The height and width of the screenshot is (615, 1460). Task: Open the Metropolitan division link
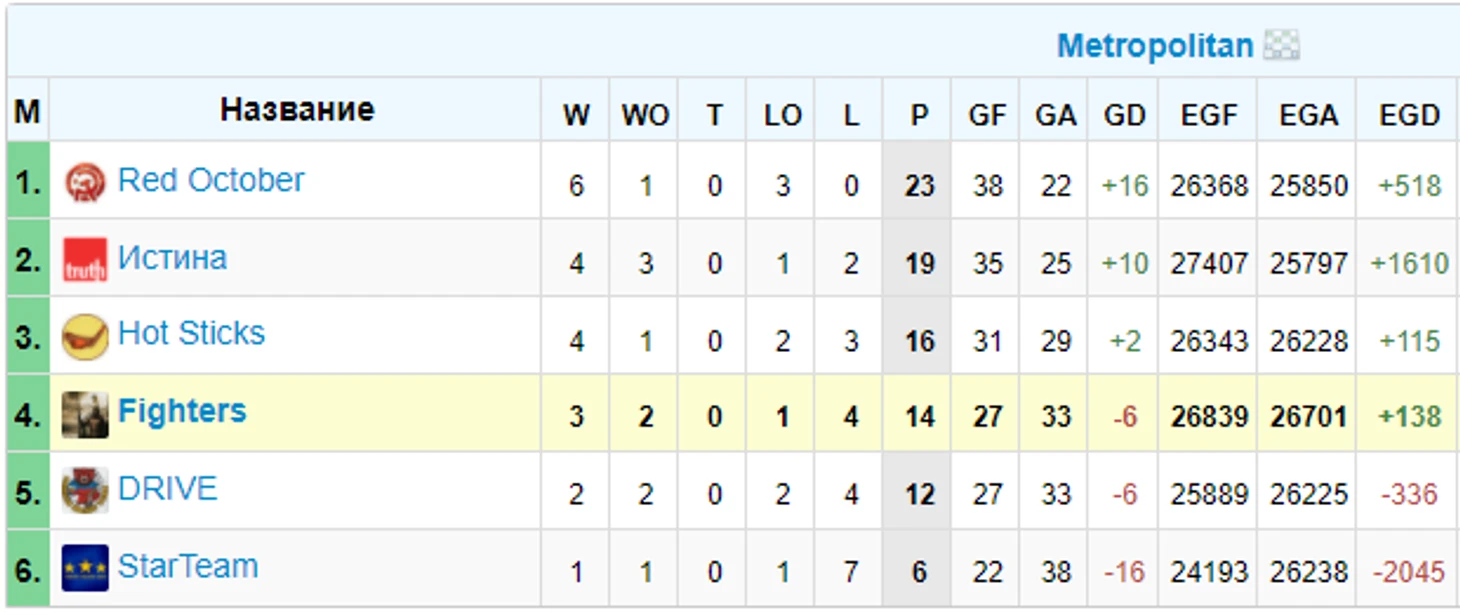click(x=1154, y=46)
